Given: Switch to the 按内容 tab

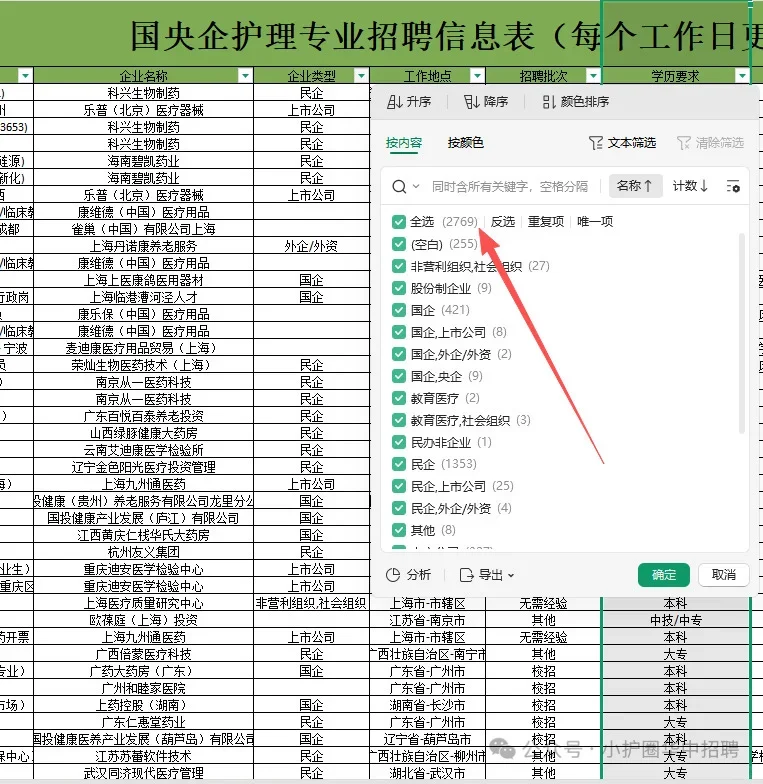Looking at the screenshot, I should (x=404, y=143).
